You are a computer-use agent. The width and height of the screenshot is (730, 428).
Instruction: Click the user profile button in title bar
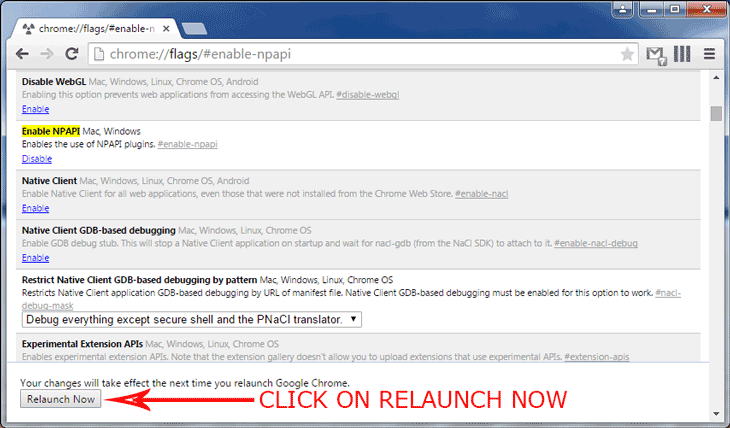click(622, 8)
